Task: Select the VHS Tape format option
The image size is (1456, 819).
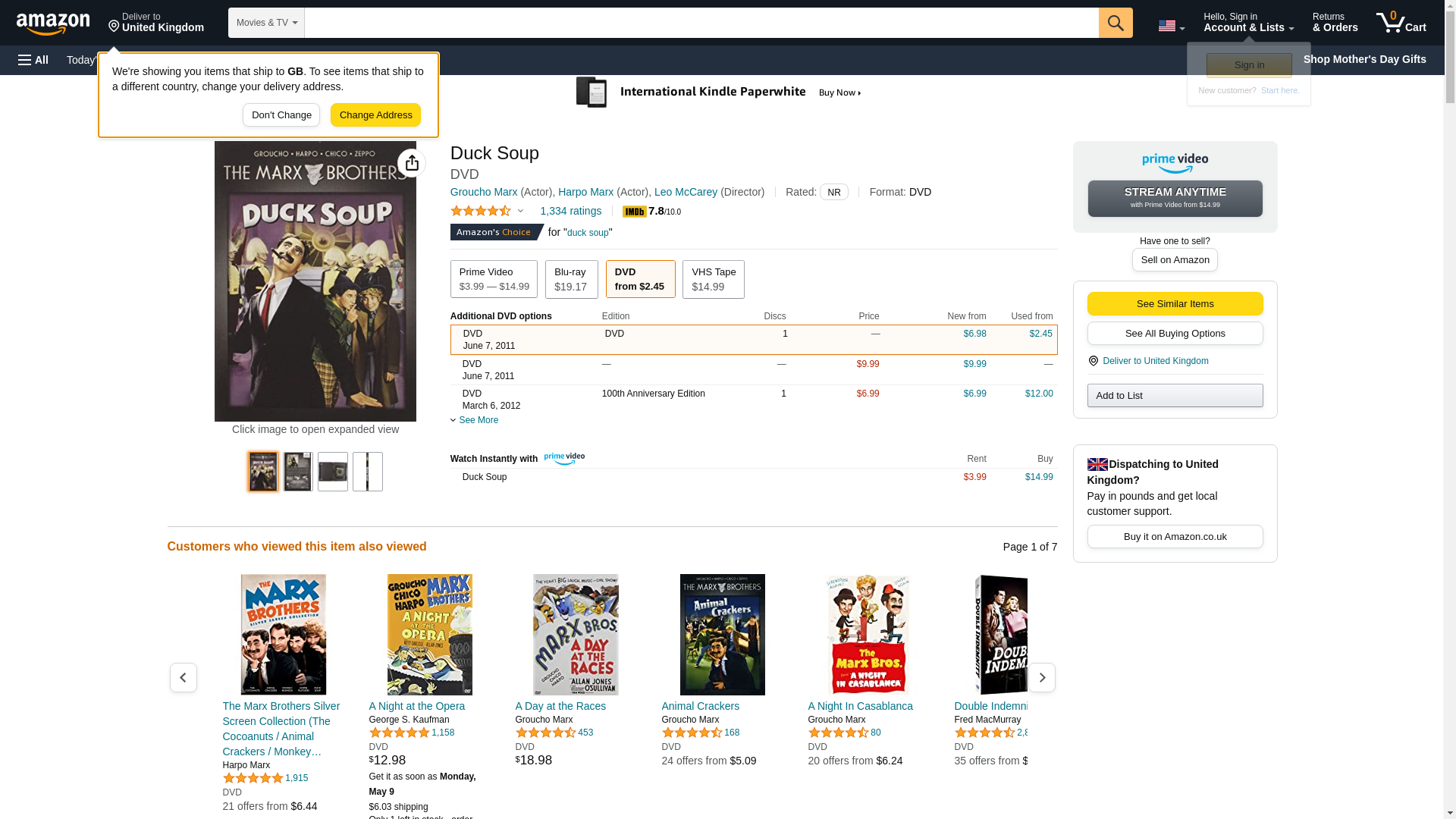Action: 713,279
